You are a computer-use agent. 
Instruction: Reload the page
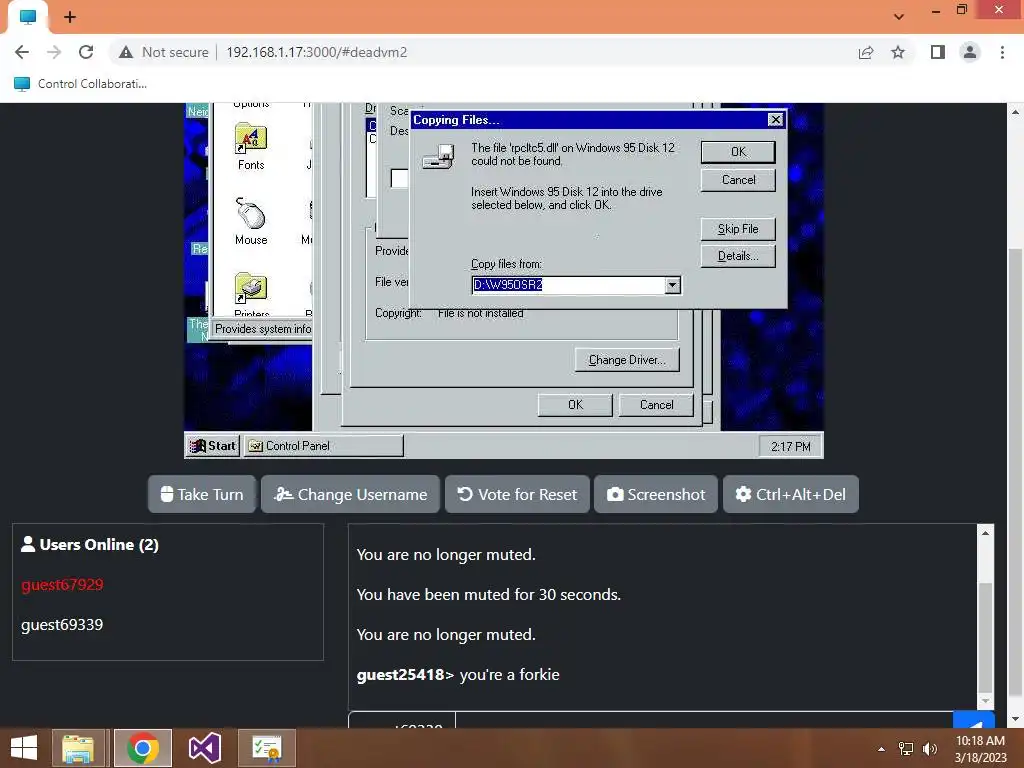point(86,52)
